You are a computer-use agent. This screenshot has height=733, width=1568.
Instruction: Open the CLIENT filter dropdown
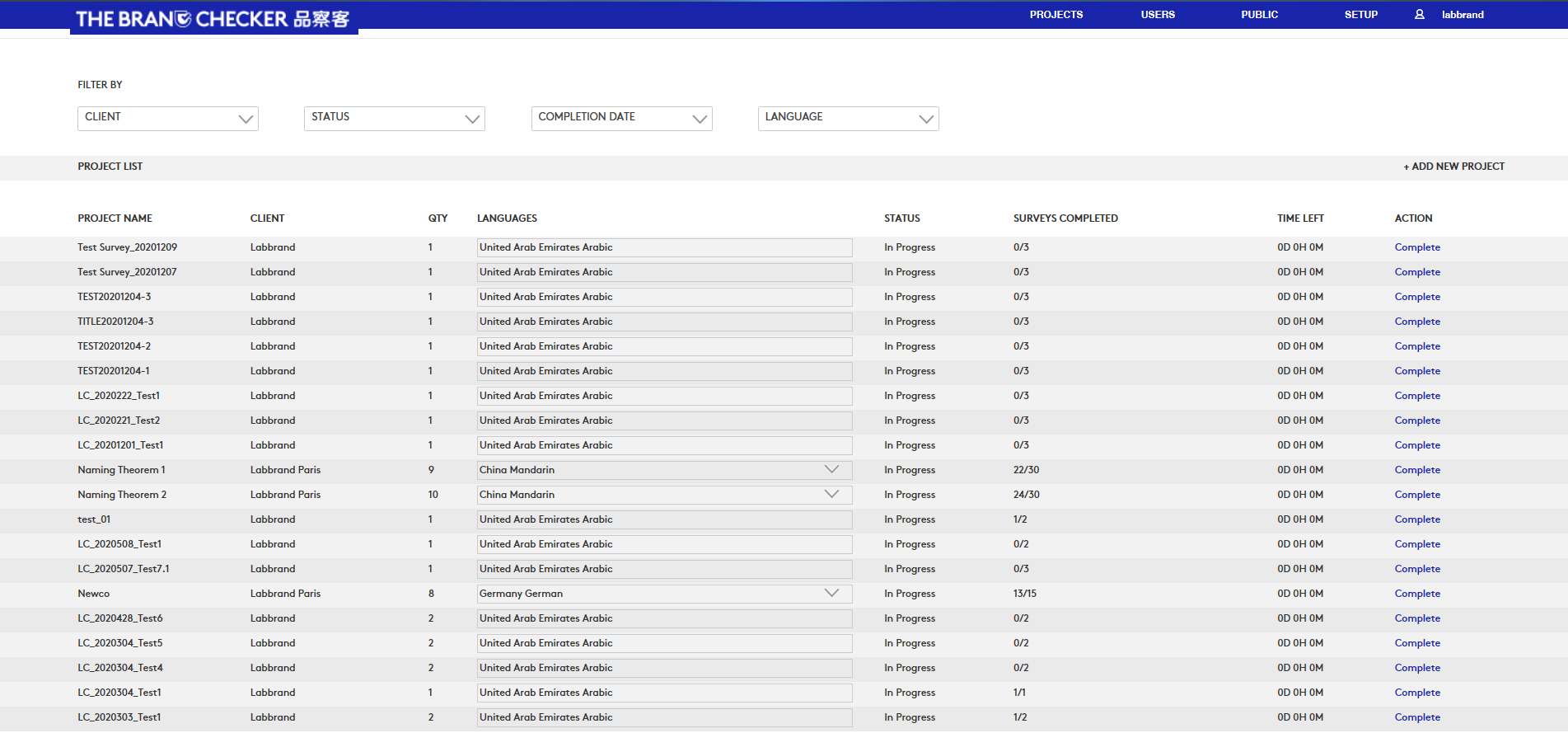[x=168, y=118]
